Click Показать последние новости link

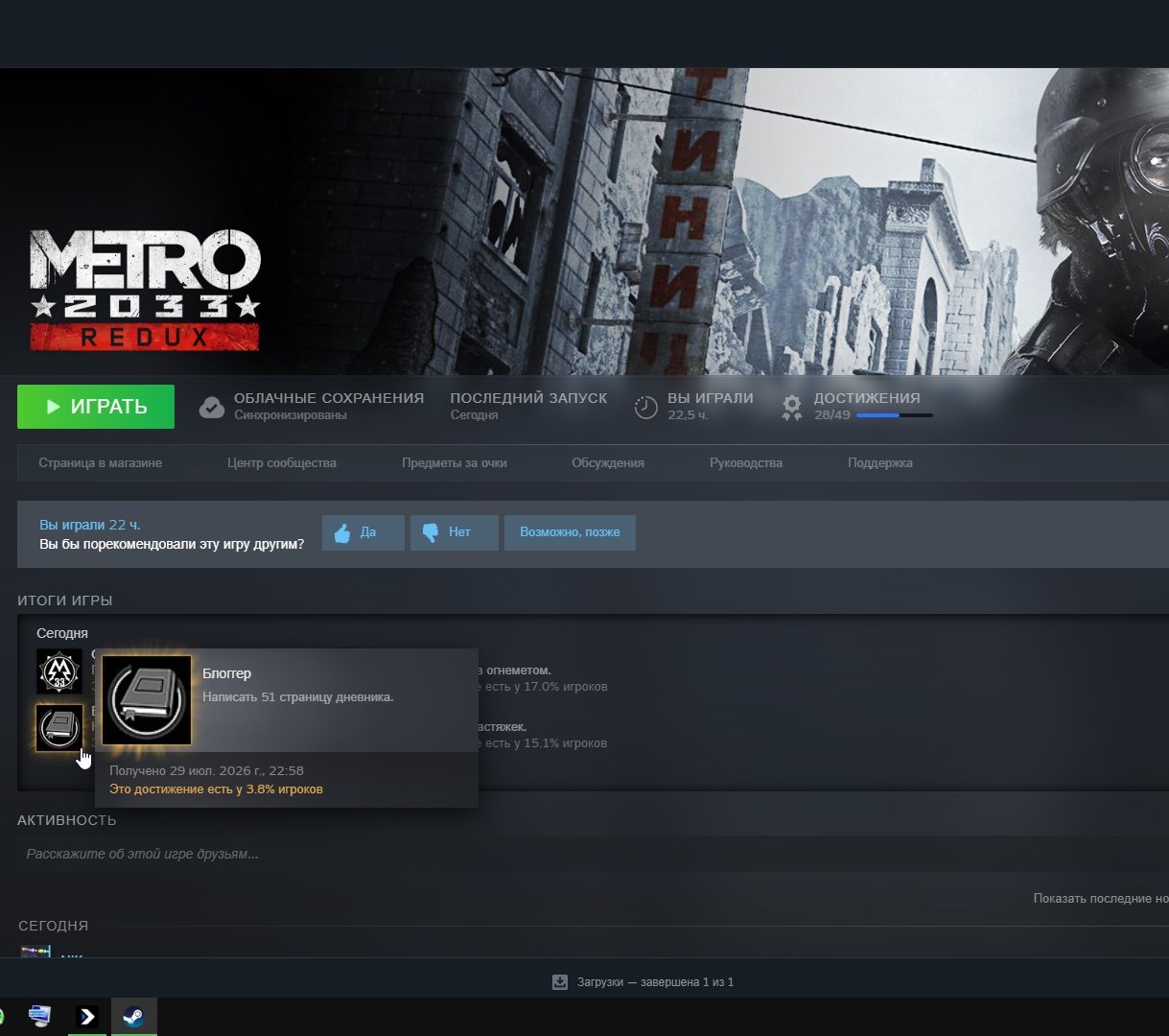[x=1101, y=899]
